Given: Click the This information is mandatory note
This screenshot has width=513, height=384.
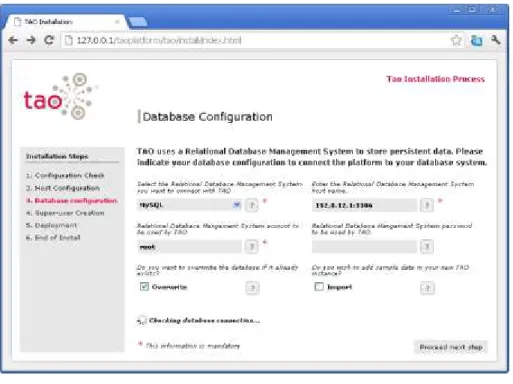Looking at the screenshot, I should point(193,346).
